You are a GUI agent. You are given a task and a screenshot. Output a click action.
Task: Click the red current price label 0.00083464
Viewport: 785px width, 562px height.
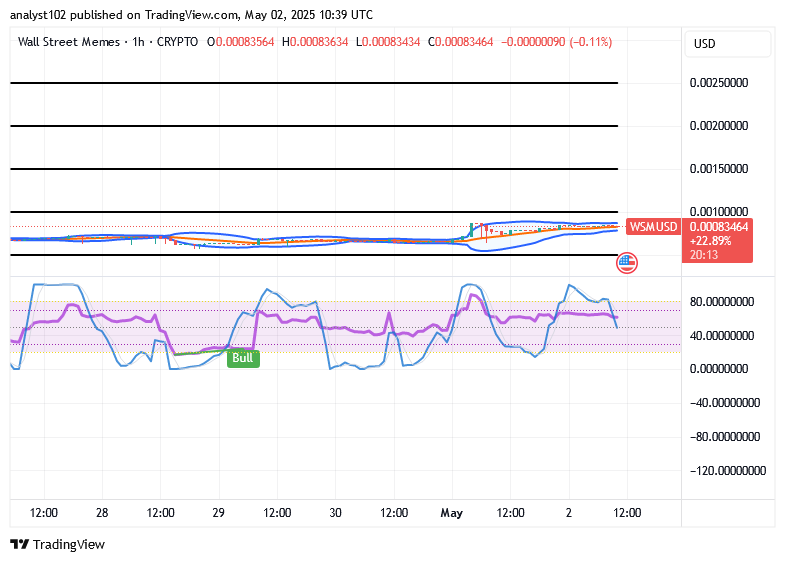(718, 227)
